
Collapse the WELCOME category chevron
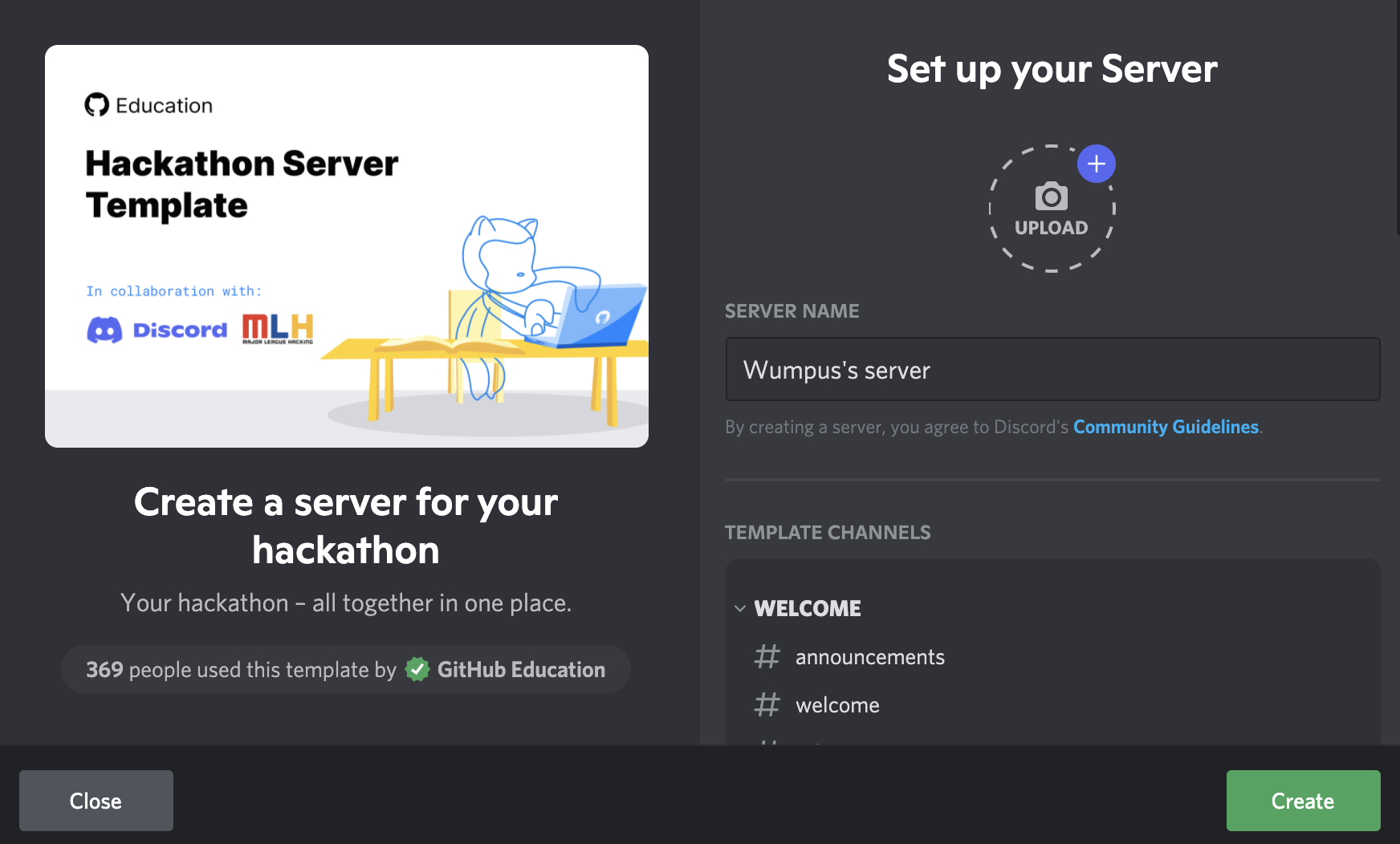(x=740, y=609)
